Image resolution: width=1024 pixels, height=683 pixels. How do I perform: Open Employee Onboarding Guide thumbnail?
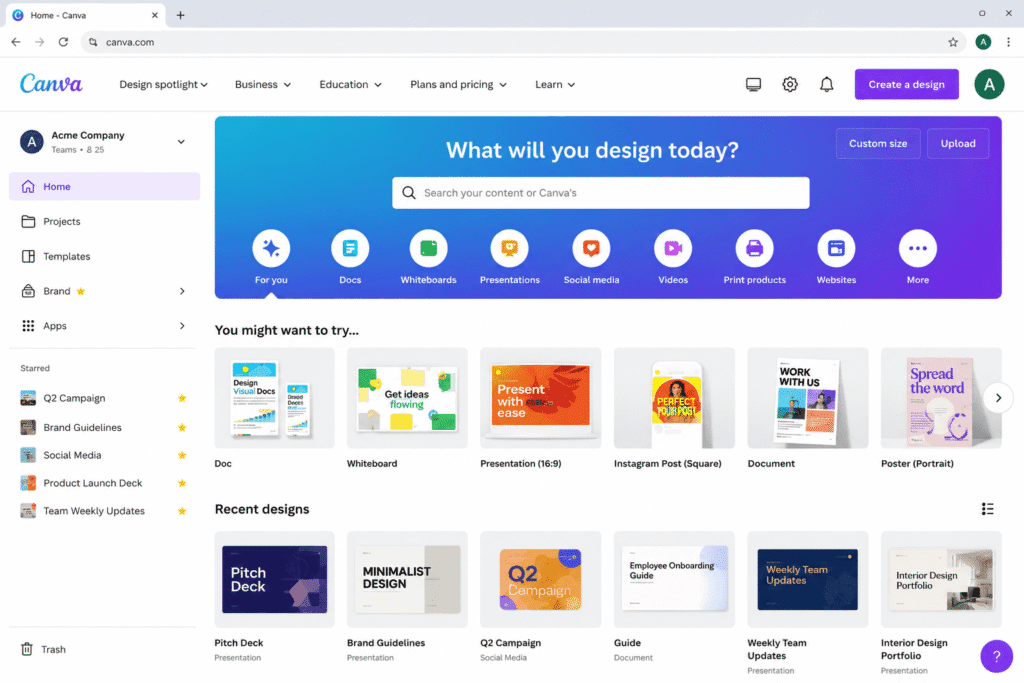click(674, 579)
